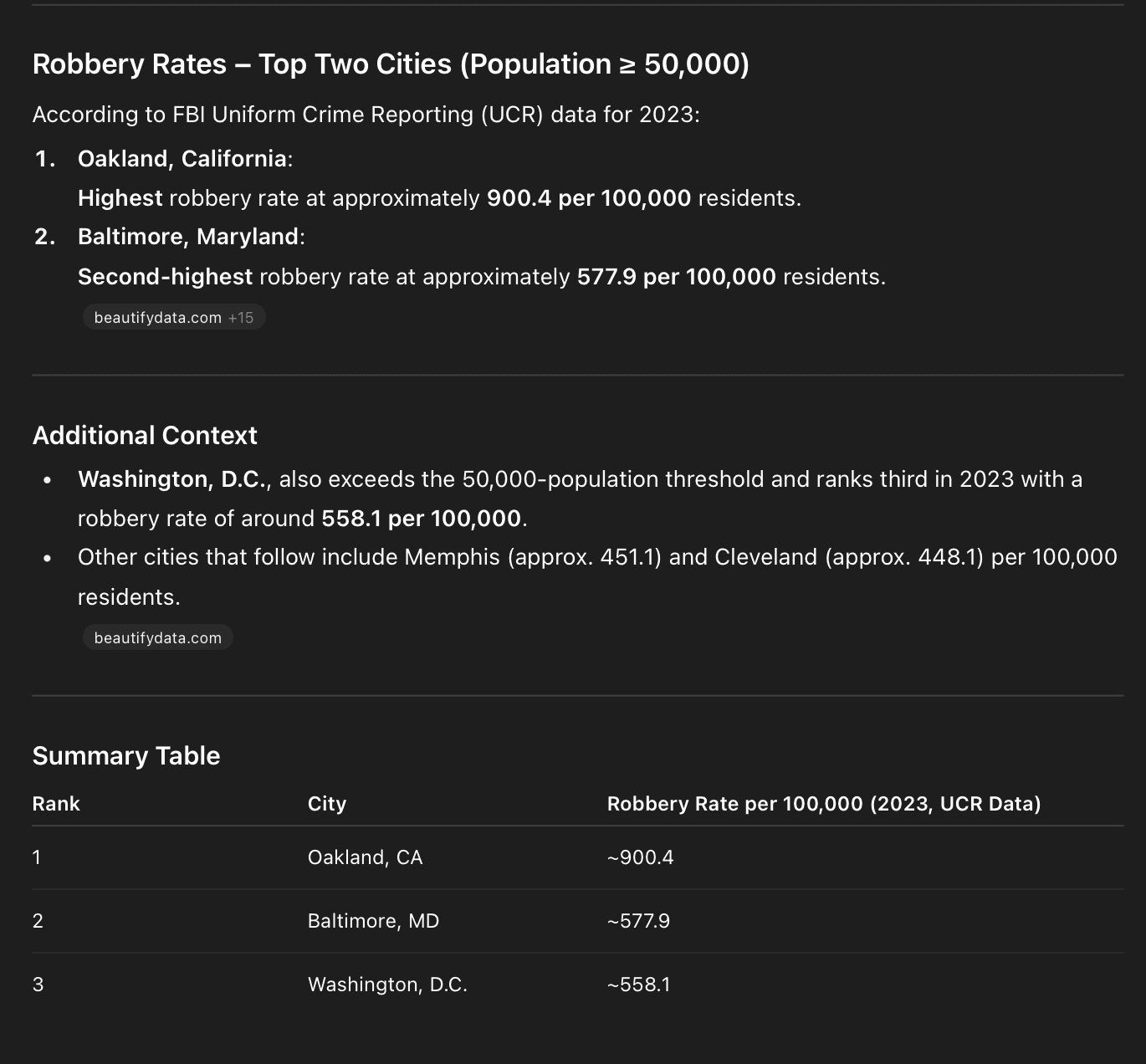Click the Rank column header
The image size is (1146, 1064).
point(56,804)
